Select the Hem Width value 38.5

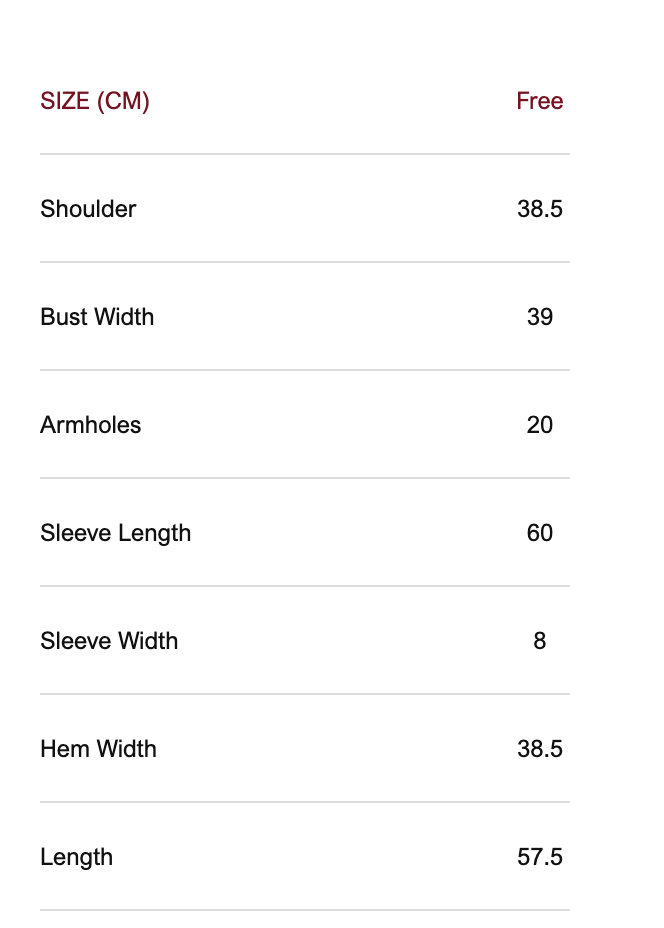pyautogui.click(x=539, y=749)
